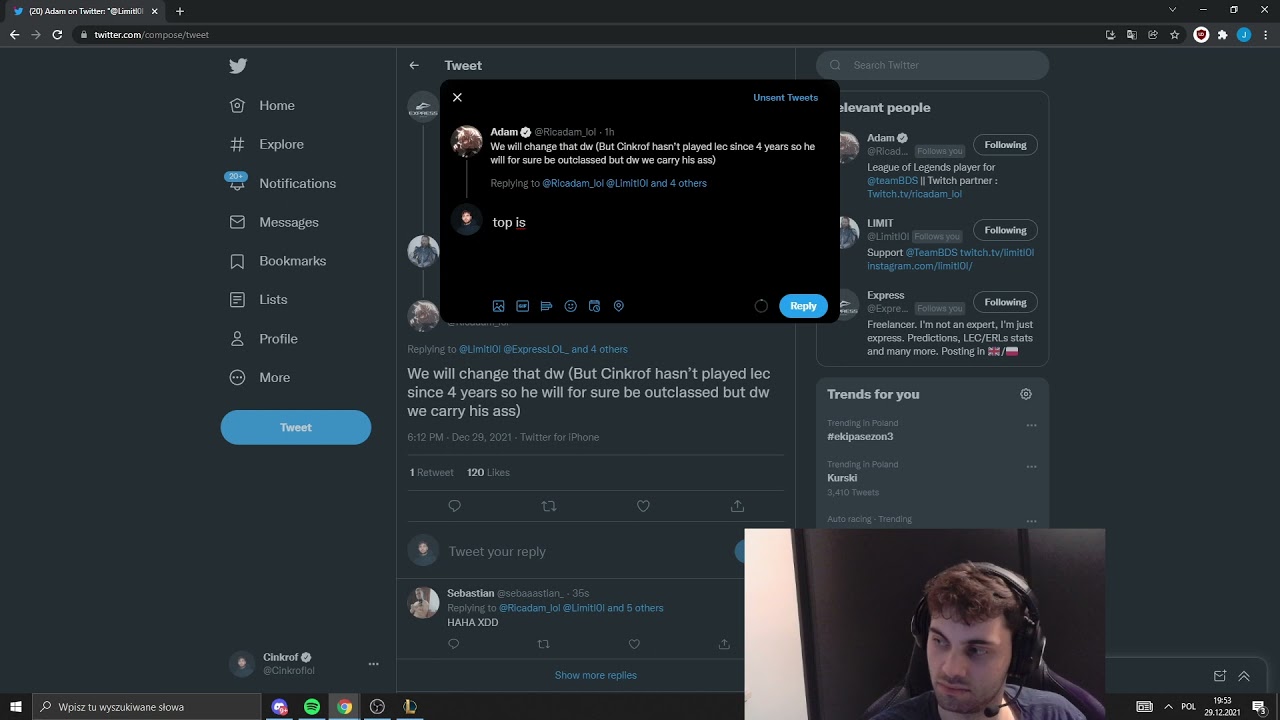Open Lists in the sidebar
This screenshot has width=1280, height=720.
pos(258,299)
